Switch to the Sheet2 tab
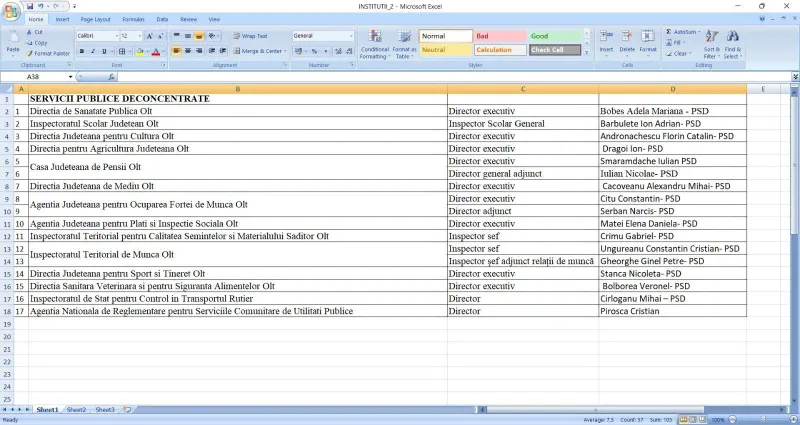Image resolution: width=800 pixels, height=425 pixels. pyautogui.click(x=77, y=410)
